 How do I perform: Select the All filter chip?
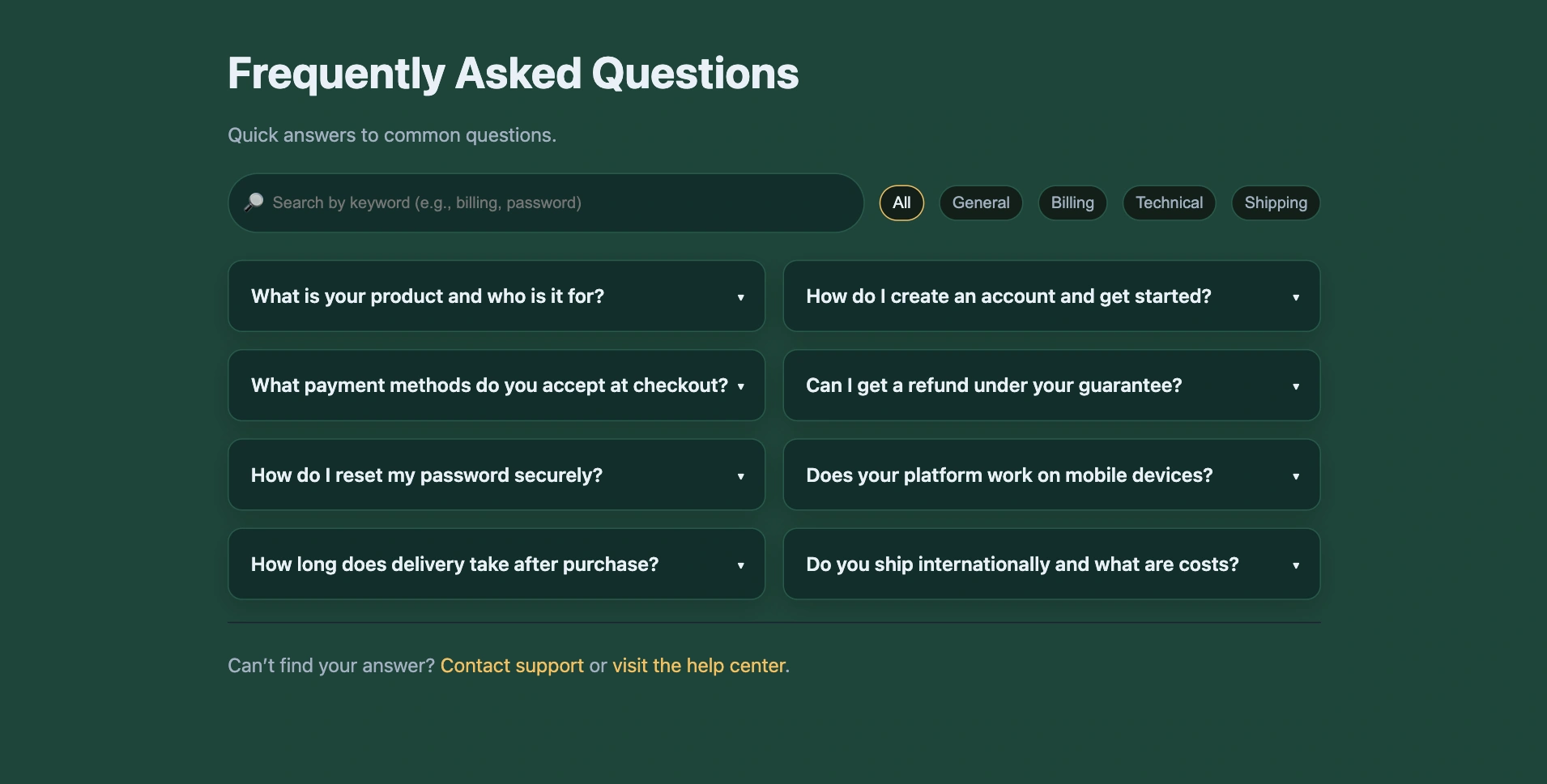(x=901, y=202)
